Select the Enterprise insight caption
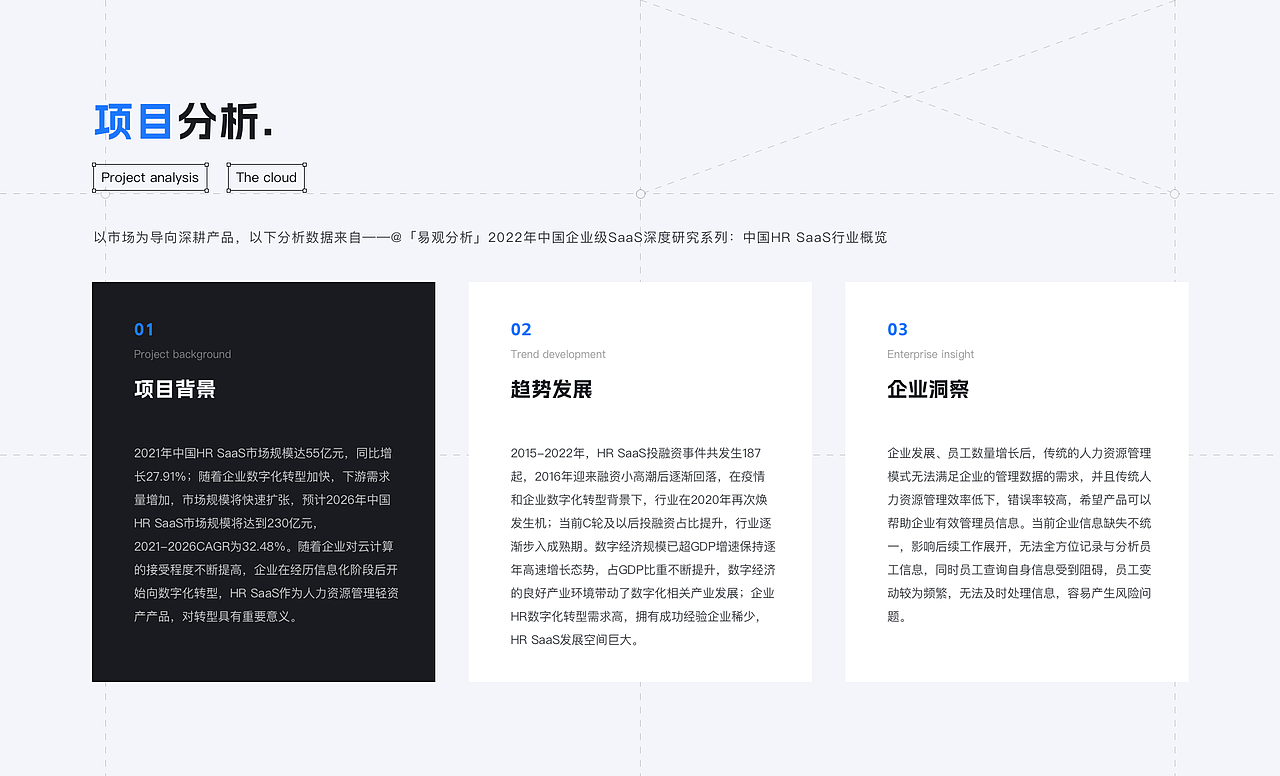 pyautogui.click(x=930, y=354)
